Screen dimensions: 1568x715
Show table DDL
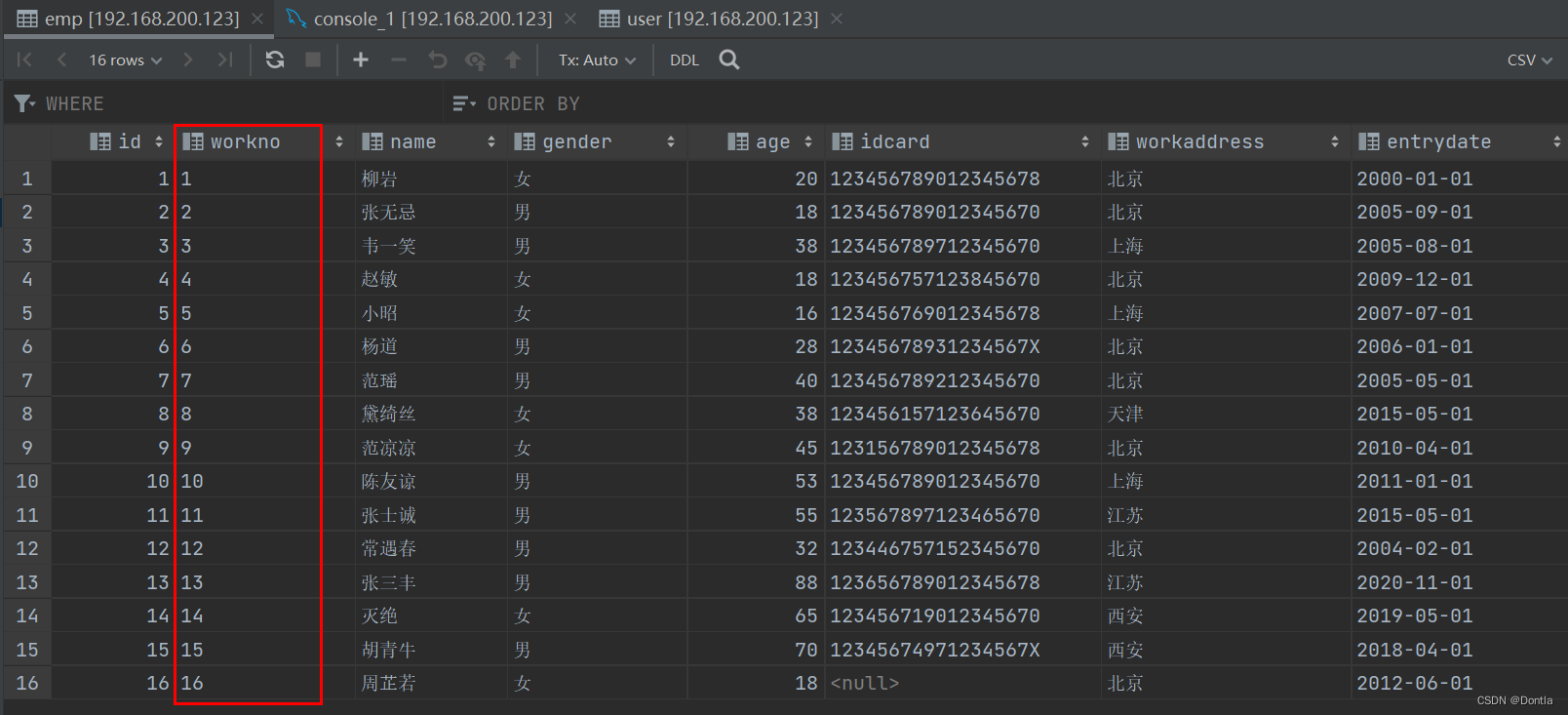[685, 60]
